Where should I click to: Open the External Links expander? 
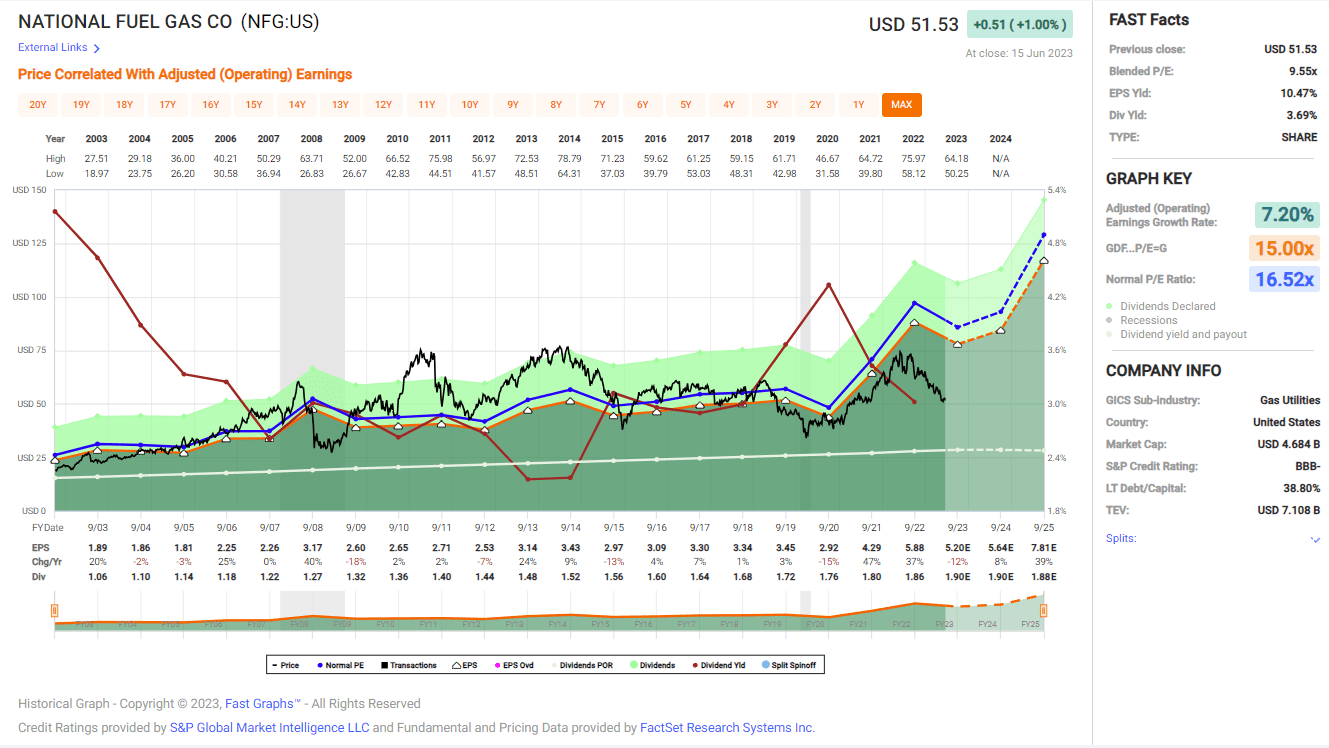coord(53,47)
